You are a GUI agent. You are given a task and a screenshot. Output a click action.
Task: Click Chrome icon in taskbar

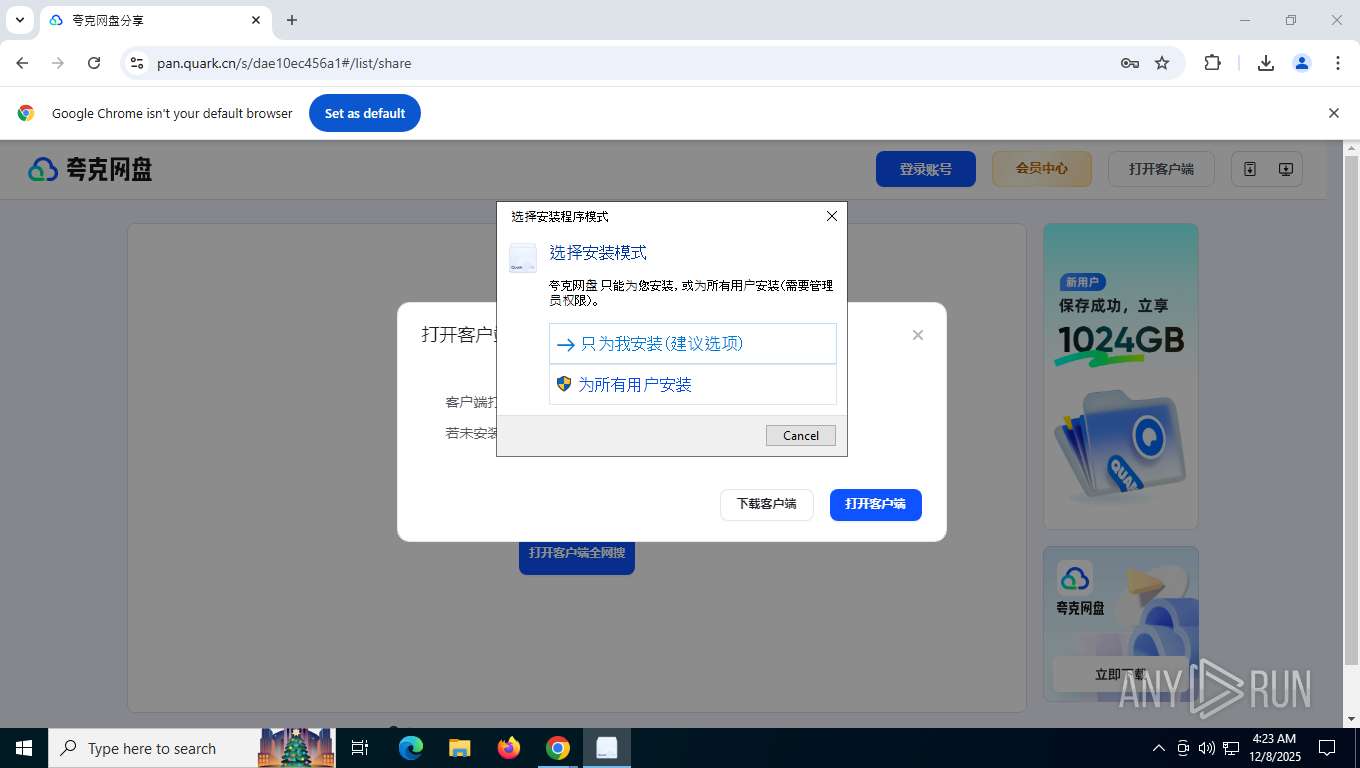[558, 748]
